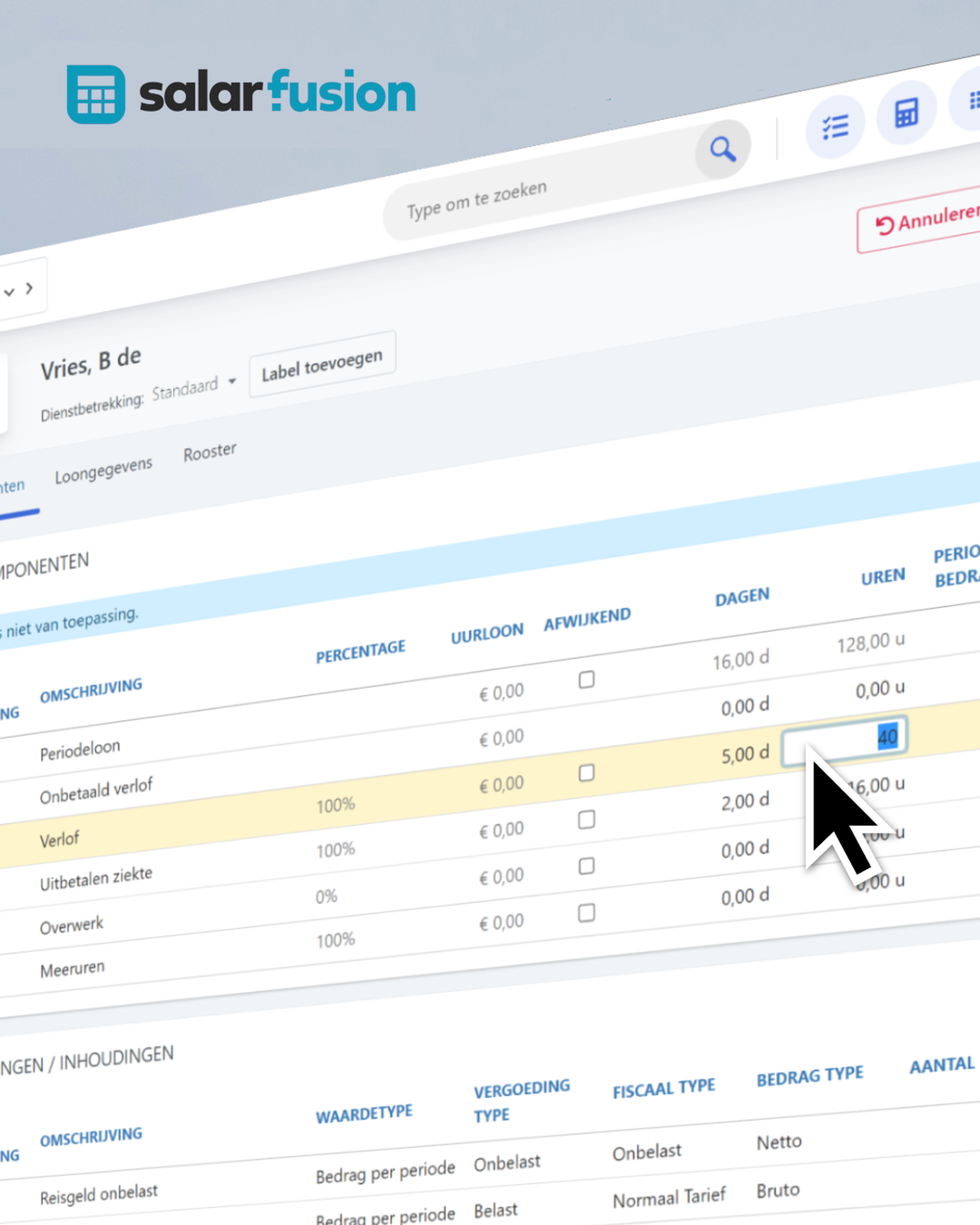Image resolution: width=980 pixels, height=1225 pixels.
Task: Select employee name 'Vries, B de'
Action: pyautogui.click(x=90, y=364)
